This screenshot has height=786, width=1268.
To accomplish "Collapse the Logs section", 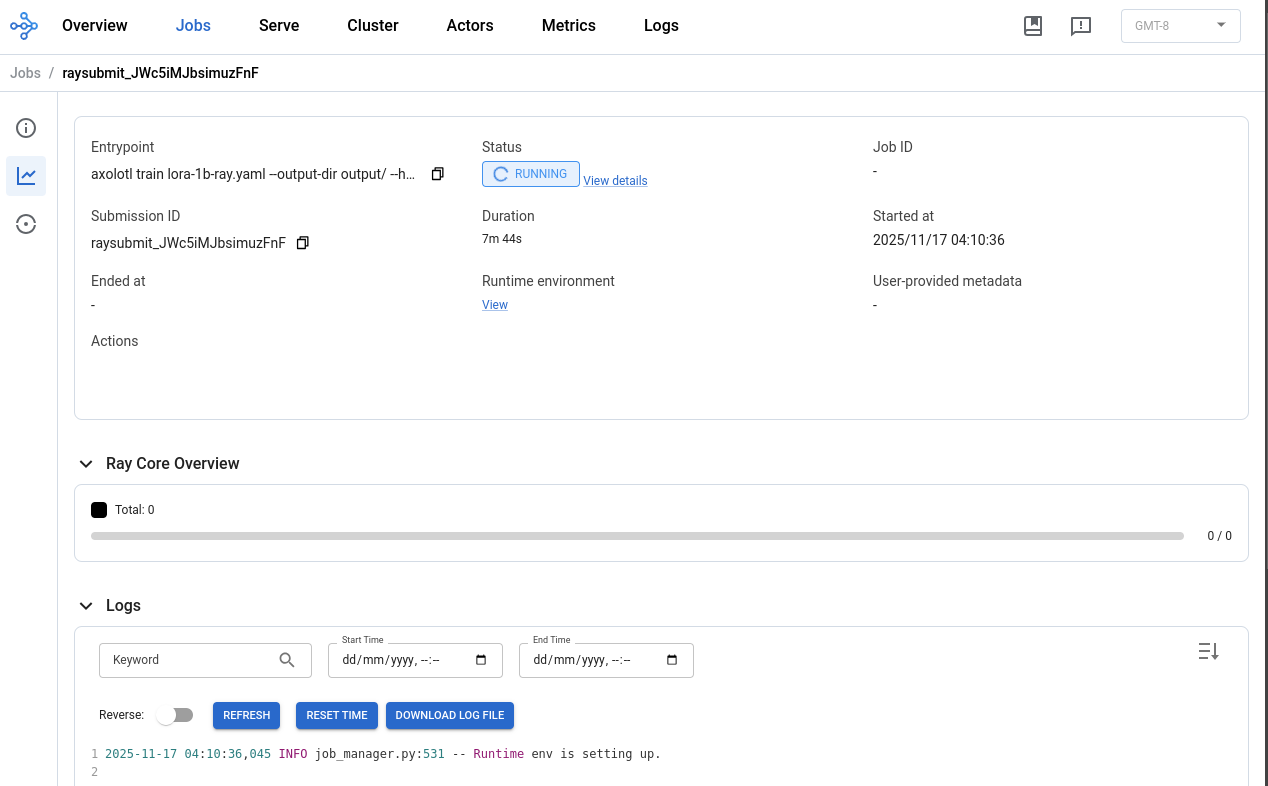I will [86, 606].
